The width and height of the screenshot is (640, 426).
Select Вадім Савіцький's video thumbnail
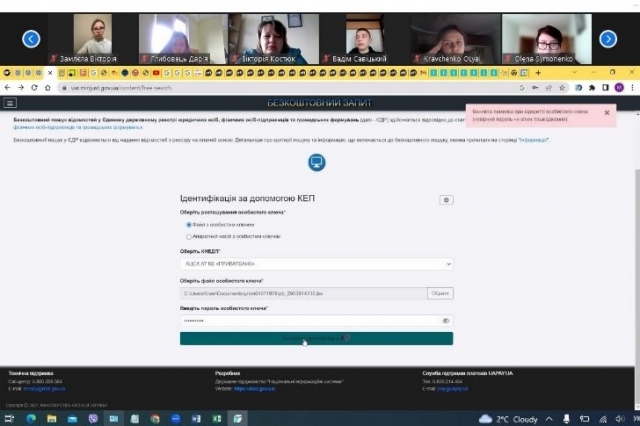point(364,39)
